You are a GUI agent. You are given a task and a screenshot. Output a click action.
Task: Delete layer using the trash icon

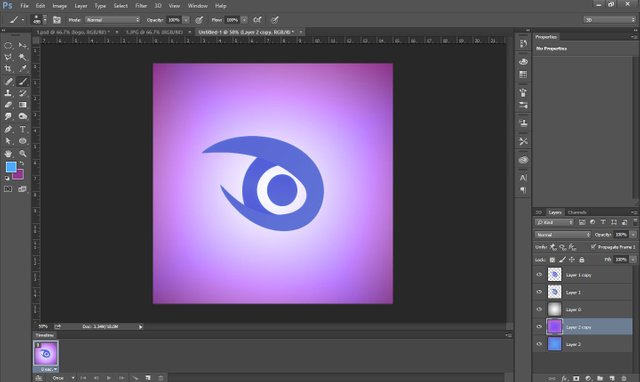tap(623, 378)
